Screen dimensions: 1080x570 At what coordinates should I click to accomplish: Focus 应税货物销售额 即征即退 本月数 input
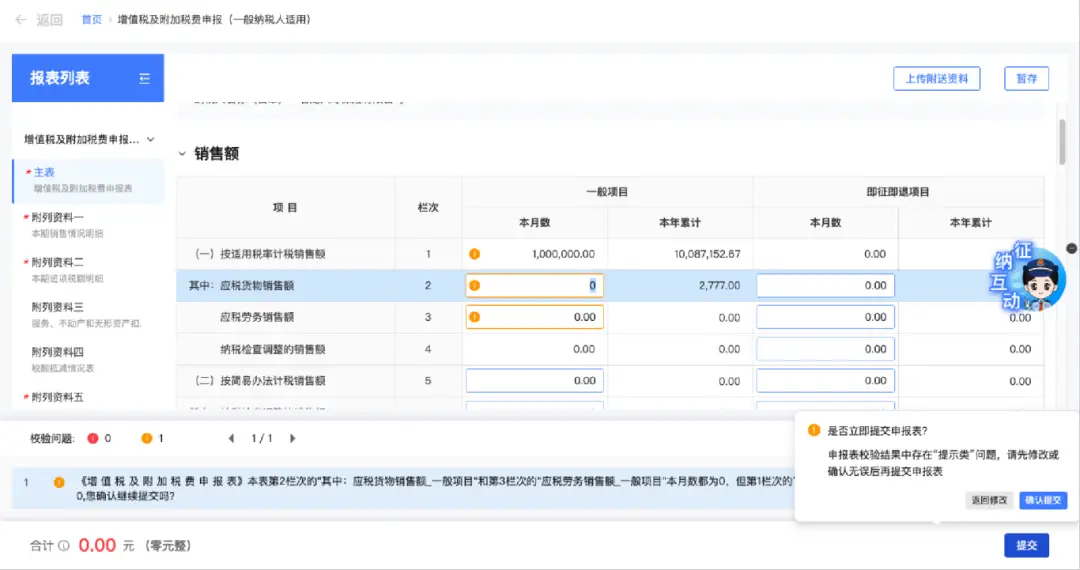(x=825, y=286)
